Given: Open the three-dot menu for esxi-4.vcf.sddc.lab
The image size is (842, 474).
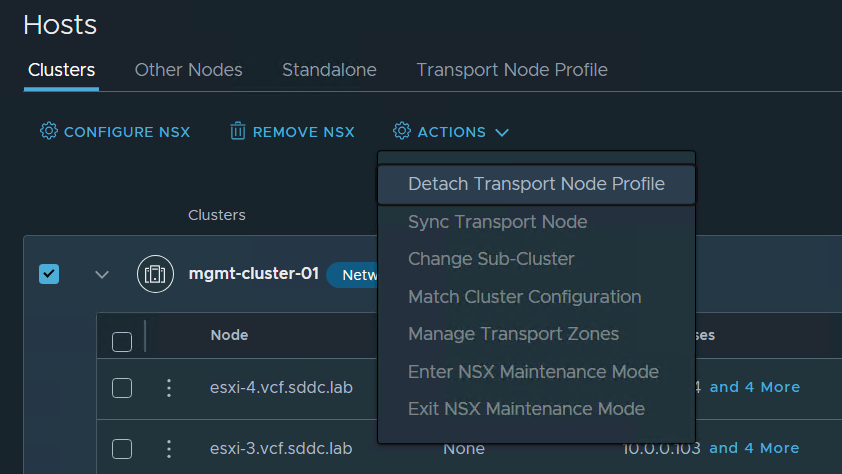Looking at the screenshot, I should coord(169,388).
